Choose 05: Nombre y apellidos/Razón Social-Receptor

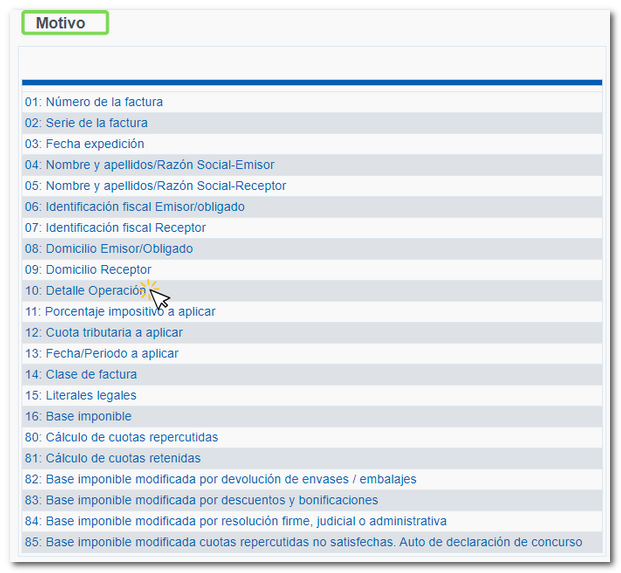(156, 186)
